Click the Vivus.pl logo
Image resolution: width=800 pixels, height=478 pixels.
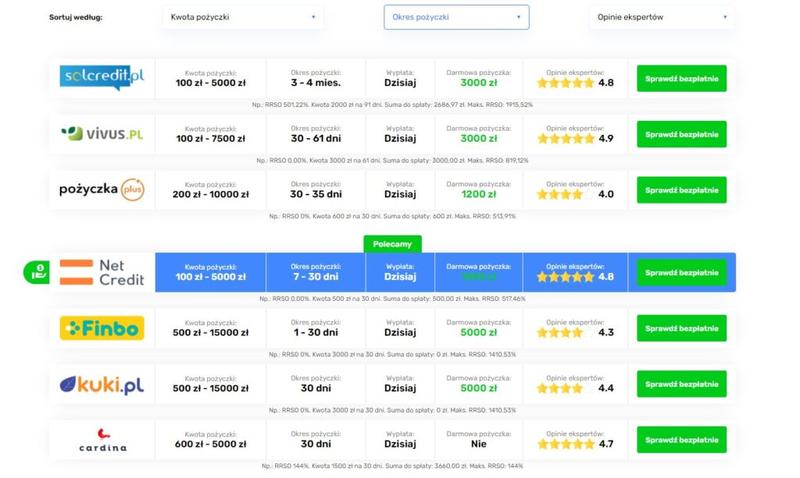pos(102,134)
